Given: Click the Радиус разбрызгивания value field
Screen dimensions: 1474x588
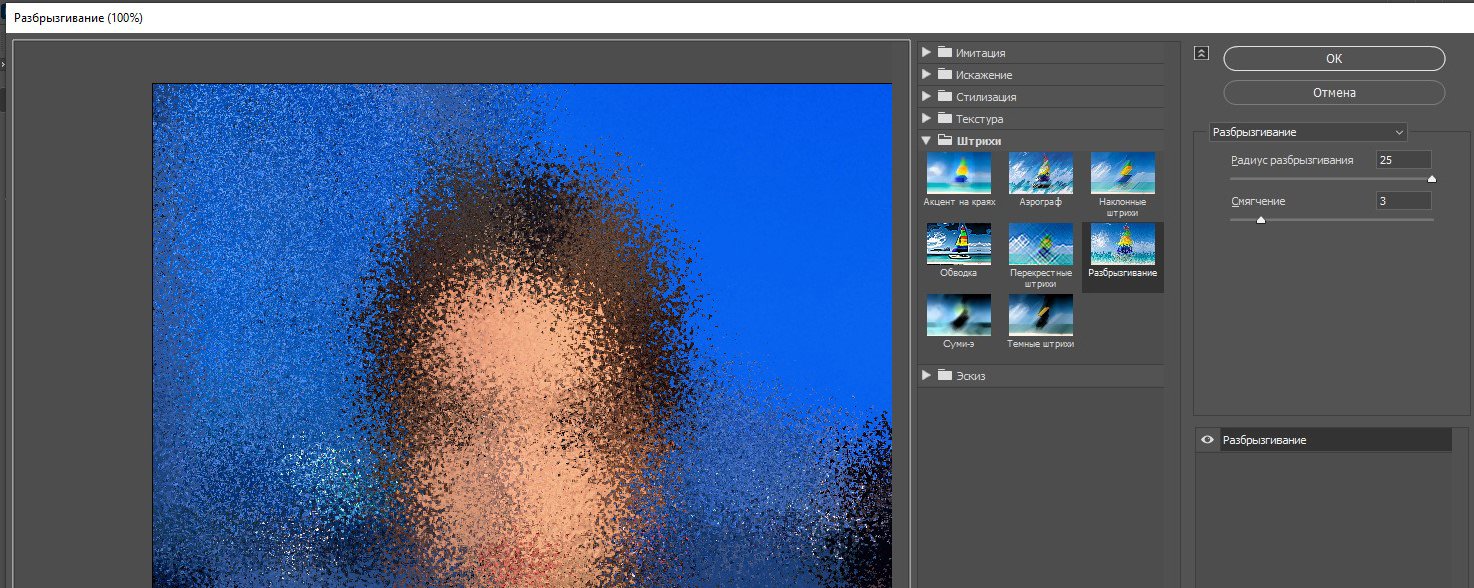Looking at the screenshot, I should (x=1403, y=160).
